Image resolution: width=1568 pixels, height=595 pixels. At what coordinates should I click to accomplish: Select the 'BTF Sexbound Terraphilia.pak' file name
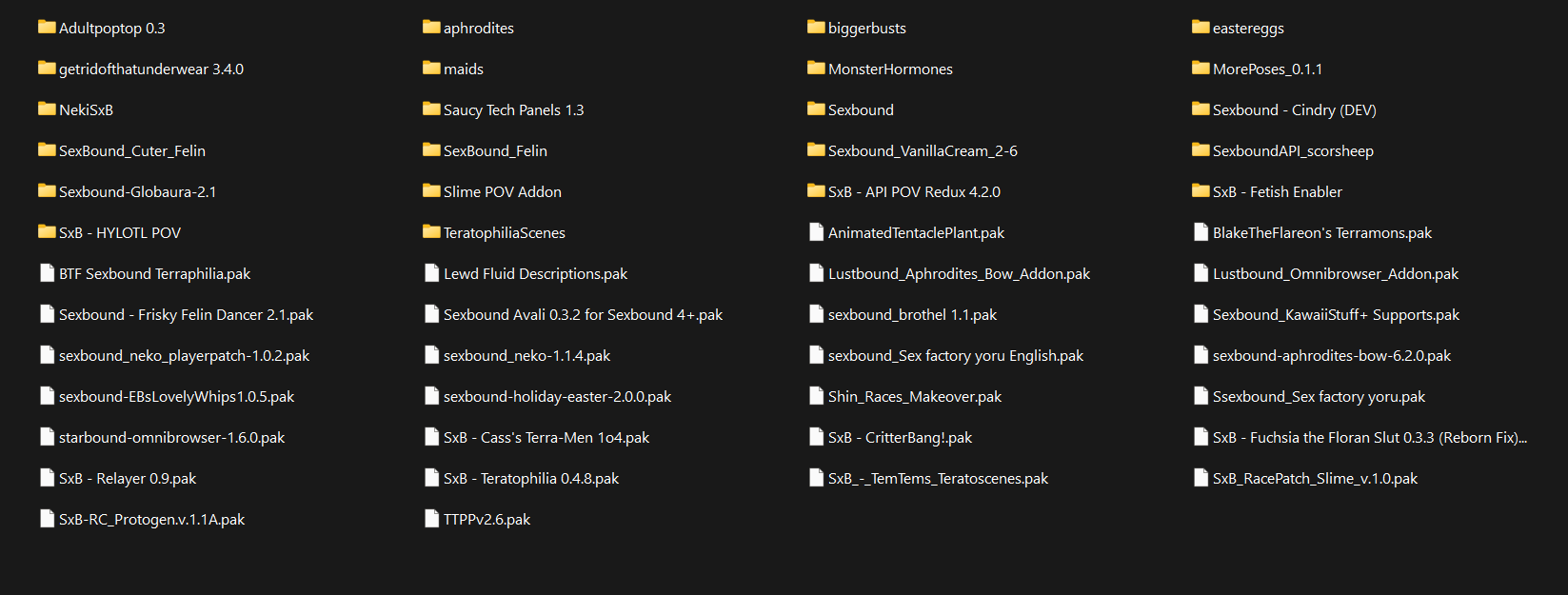coord(155,274)
